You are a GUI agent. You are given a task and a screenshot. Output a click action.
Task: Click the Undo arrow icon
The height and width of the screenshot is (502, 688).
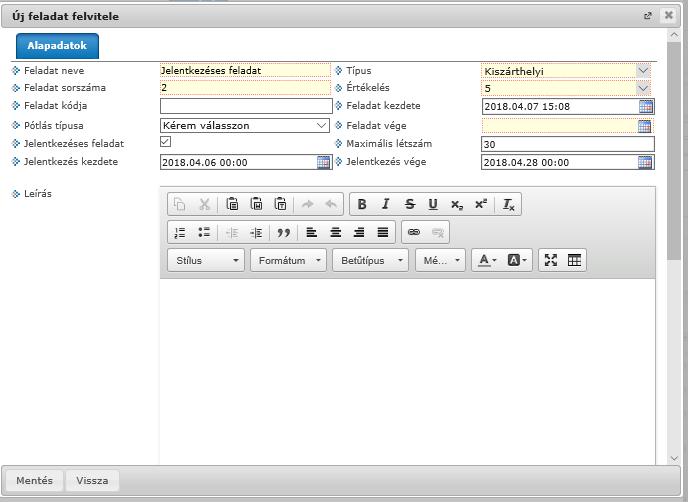pos(331,204)
